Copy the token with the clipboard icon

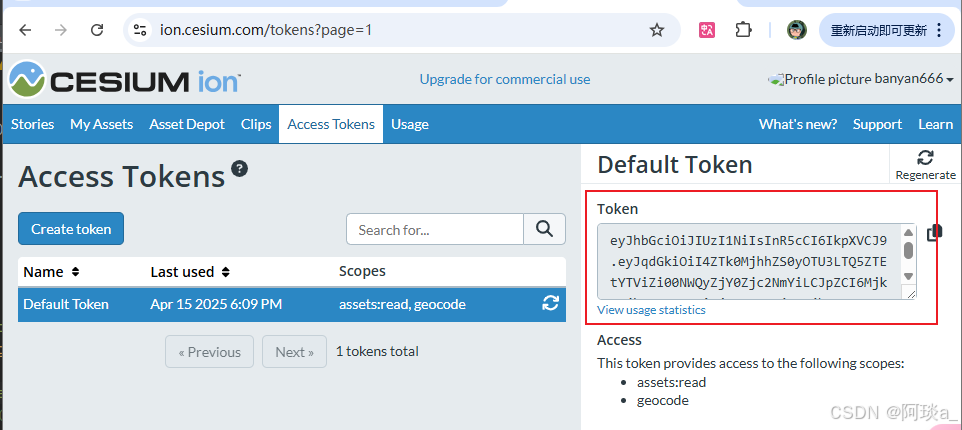(934, 233)
